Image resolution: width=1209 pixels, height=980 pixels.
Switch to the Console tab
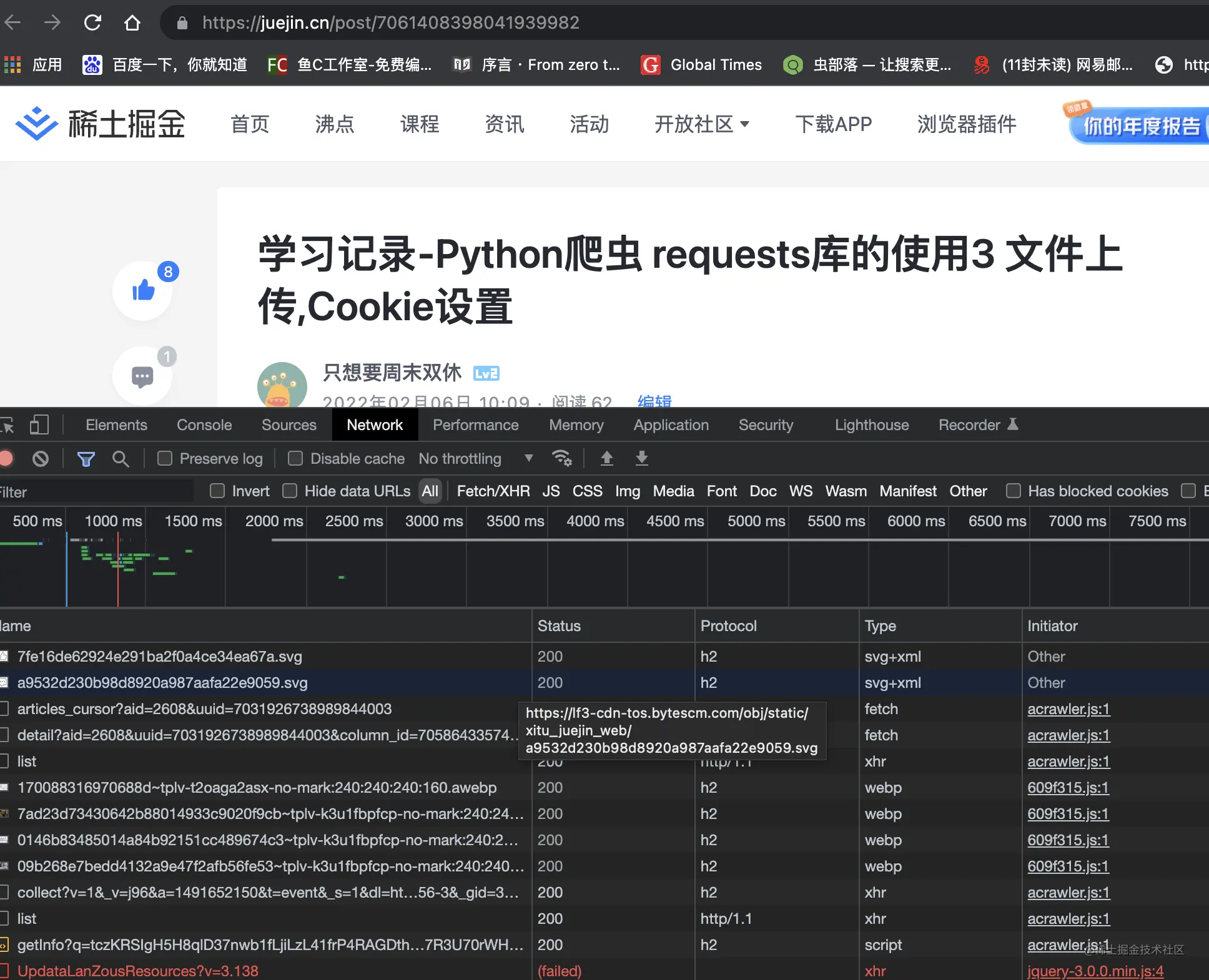204,424
